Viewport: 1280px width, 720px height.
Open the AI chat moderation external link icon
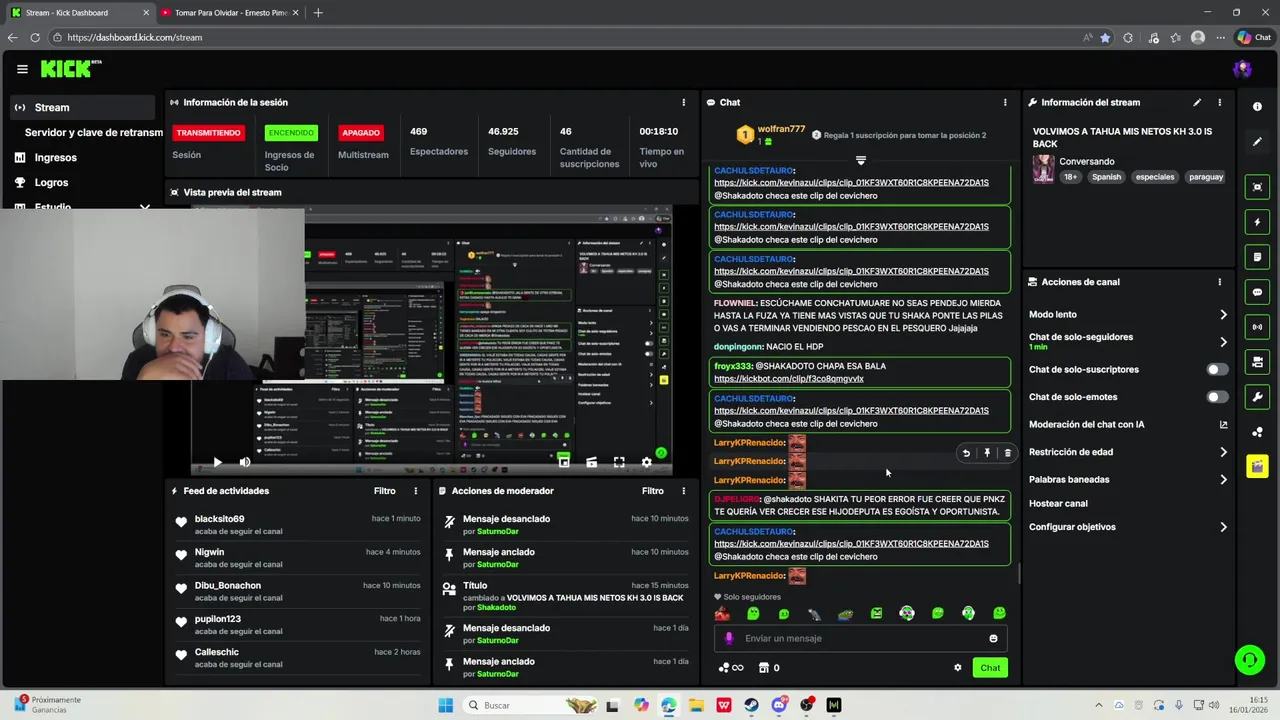tap(1223, 424)
